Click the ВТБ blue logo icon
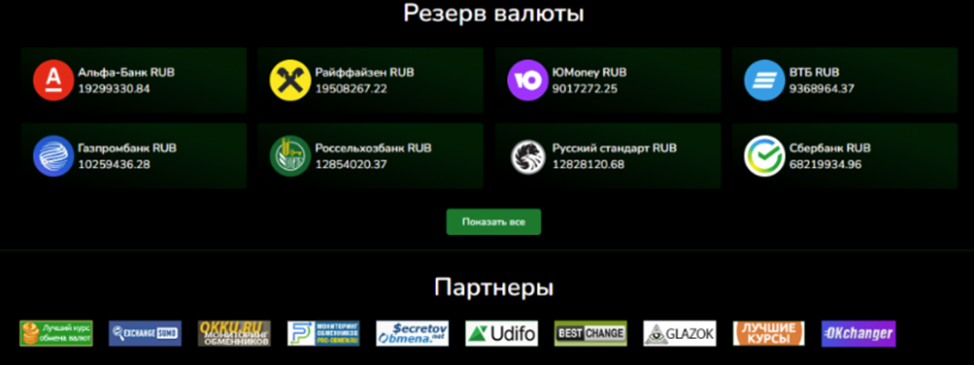The height and width of the screenshot is (365, 974). pyautogui.click(x=765, y=80)
